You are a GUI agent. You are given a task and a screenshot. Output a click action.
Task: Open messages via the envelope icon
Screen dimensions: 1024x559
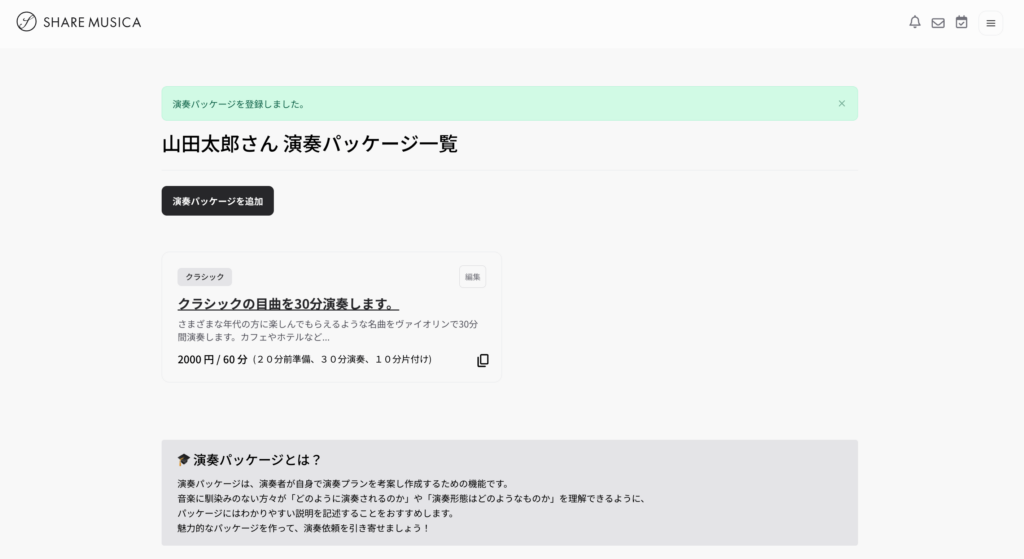click(x=938, y=23)
